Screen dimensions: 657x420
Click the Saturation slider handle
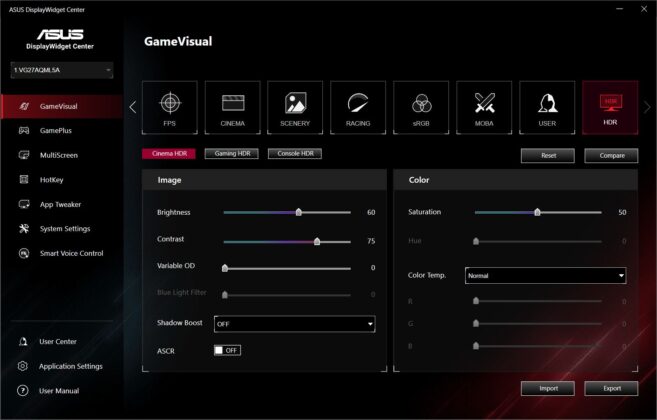[x=537, y=212]
